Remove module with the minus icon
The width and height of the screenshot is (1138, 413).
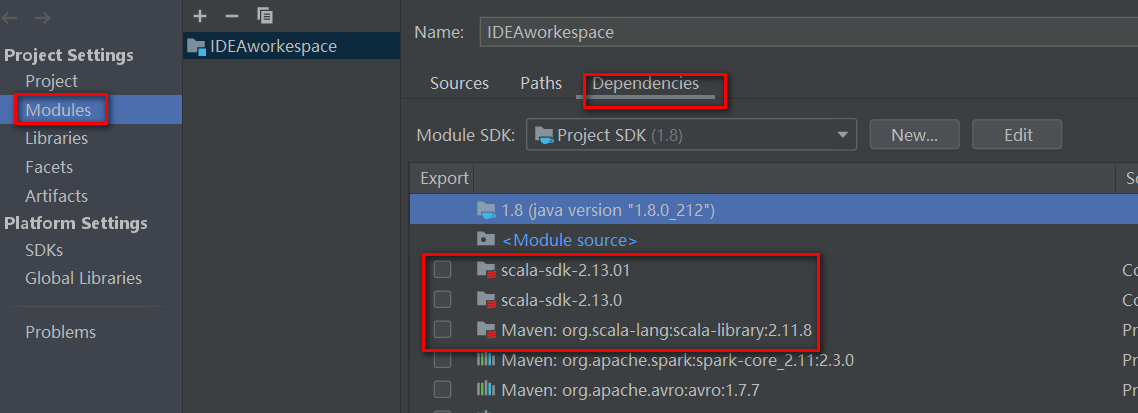231,15
